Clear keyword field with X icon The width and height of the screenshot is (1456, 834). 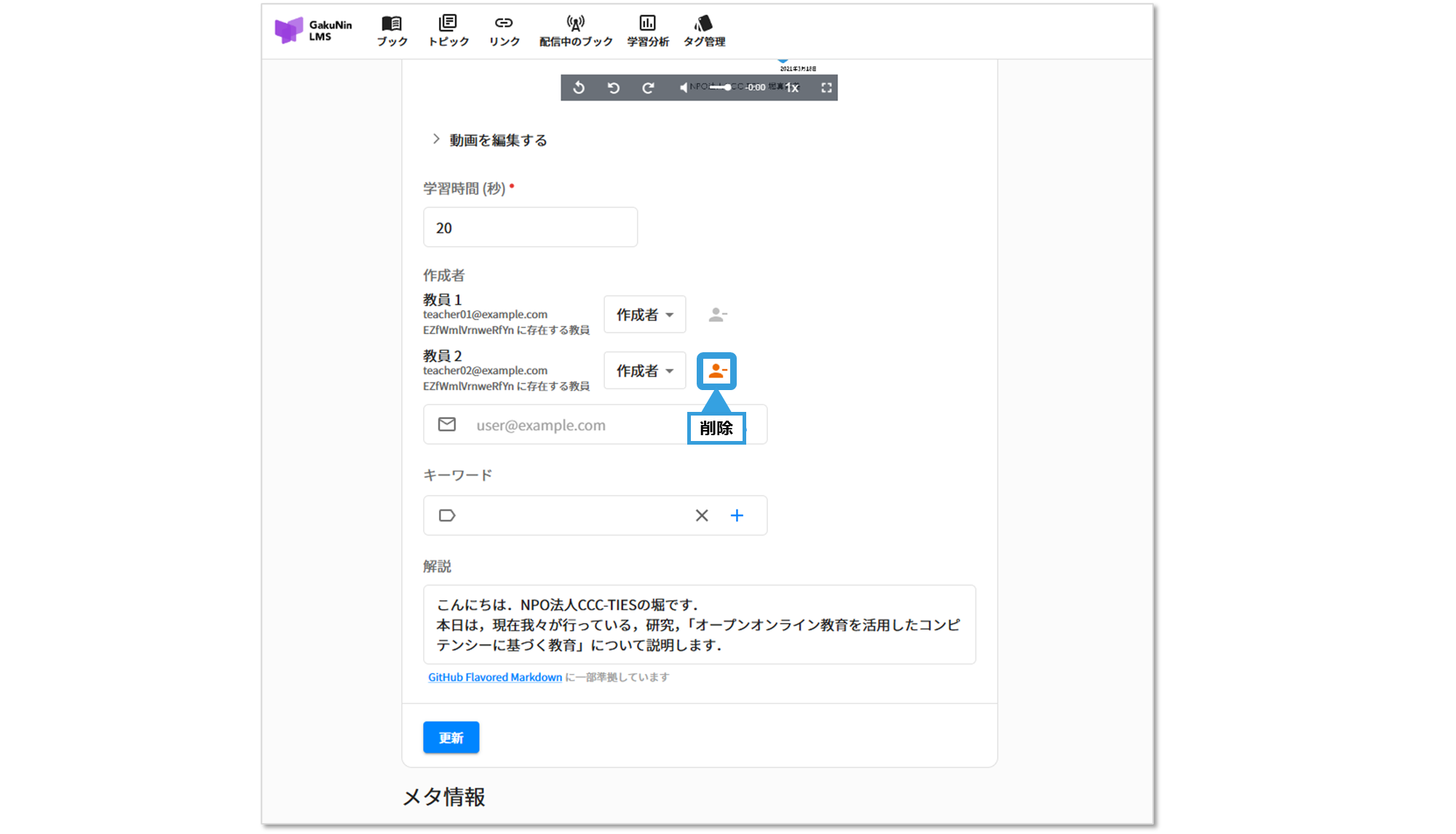(x=702, y=515)
